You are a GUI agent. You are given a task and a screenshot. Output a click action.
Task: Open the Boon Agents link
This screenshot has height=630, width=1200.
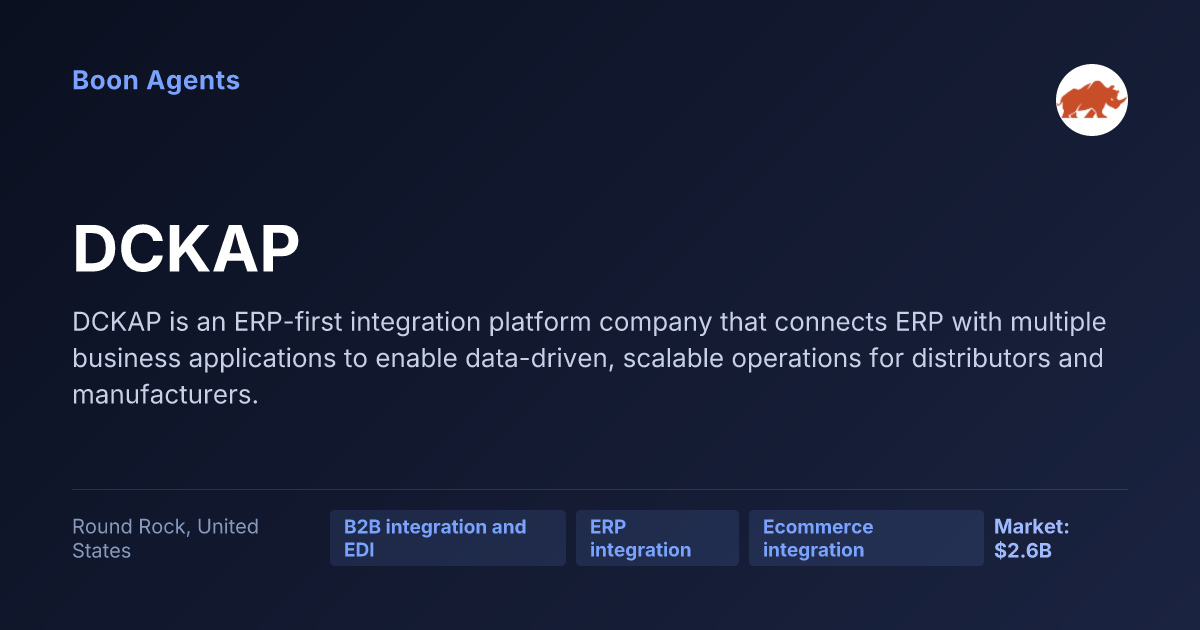156,81
